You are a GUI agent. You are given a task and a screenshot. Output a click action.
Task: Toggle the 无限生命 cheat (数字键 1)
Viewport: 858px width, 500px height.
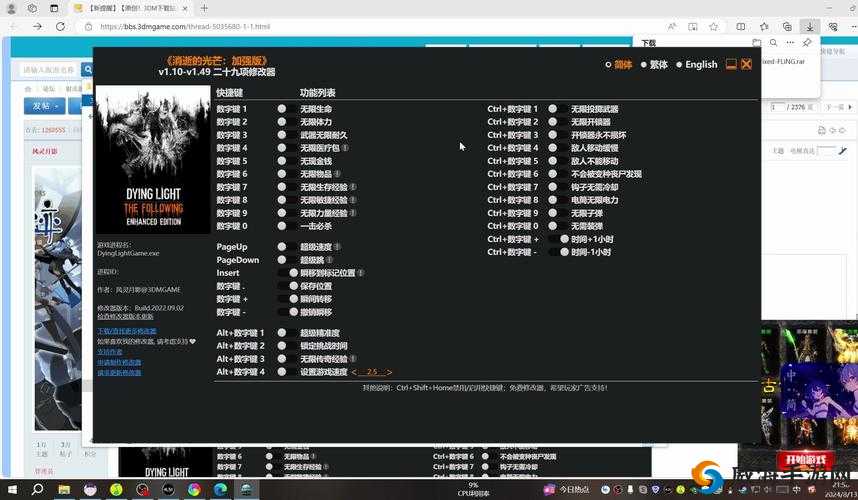(x=286, y=109)
